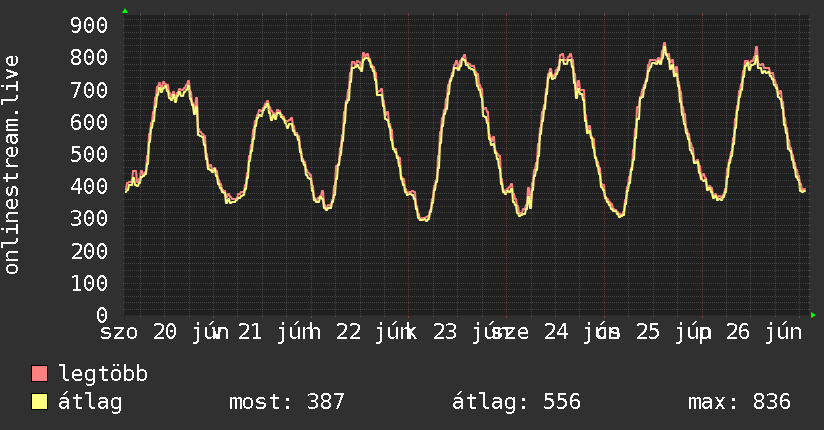Screen dimensions: 824x430
Task: Click the '22' date label on x-axis
Action: (348, 332)
